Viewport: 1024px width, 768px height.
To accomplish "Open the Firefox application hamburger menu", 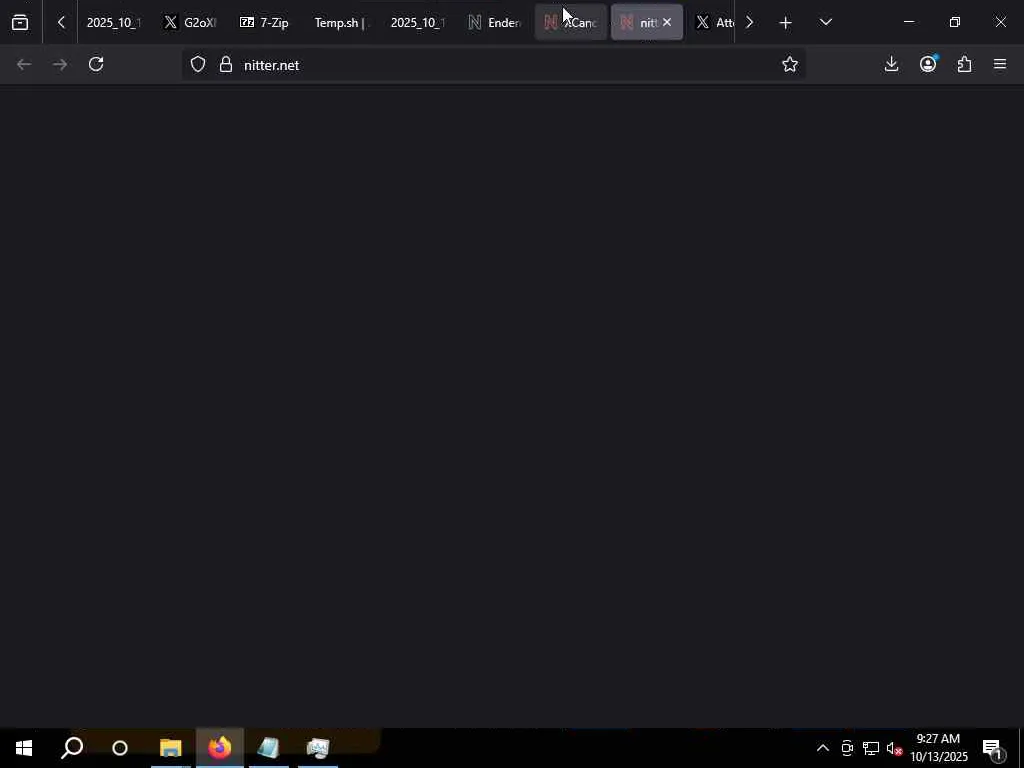I will tap(1000, 65).
